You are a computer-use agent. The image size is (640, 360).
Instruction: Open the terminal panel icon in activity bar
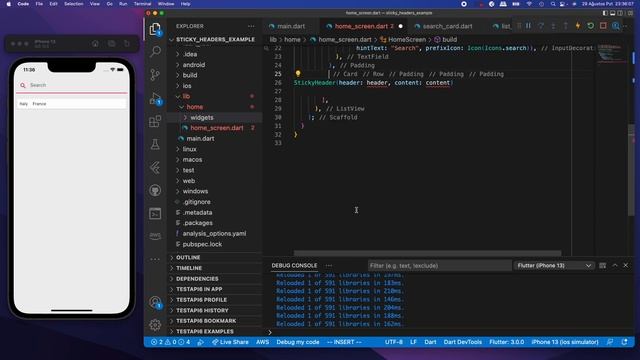[155, 213]
